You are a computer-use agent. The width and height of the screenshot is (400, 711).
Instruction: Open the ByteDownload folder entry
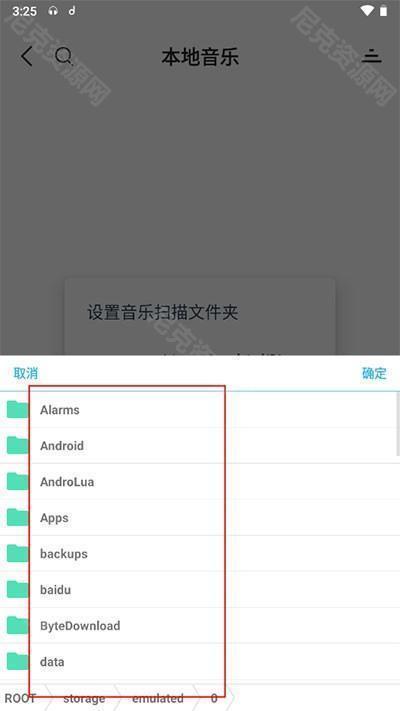click(200, 626)
